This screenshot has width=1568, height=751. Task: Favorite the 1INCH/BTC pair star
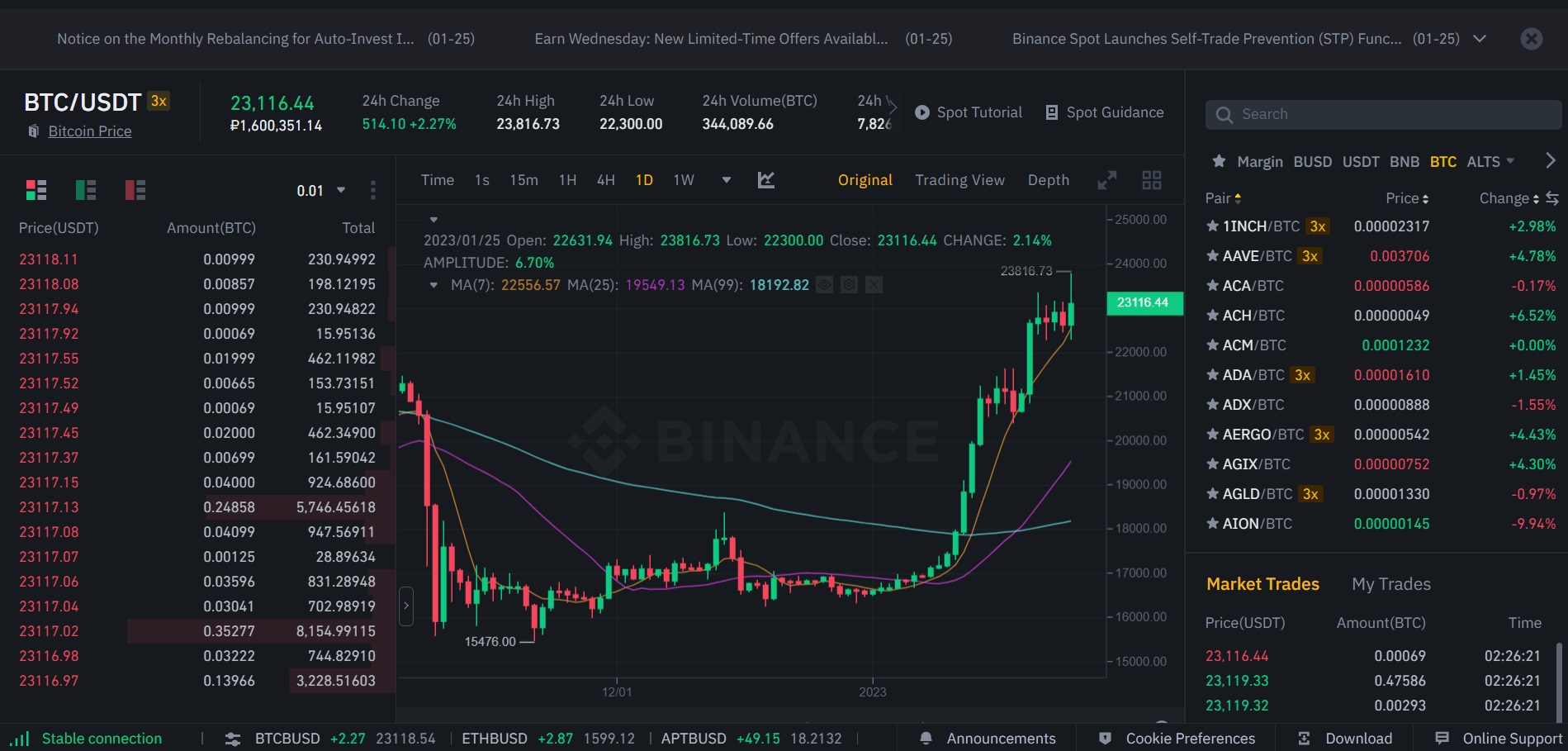point(1212,226)
